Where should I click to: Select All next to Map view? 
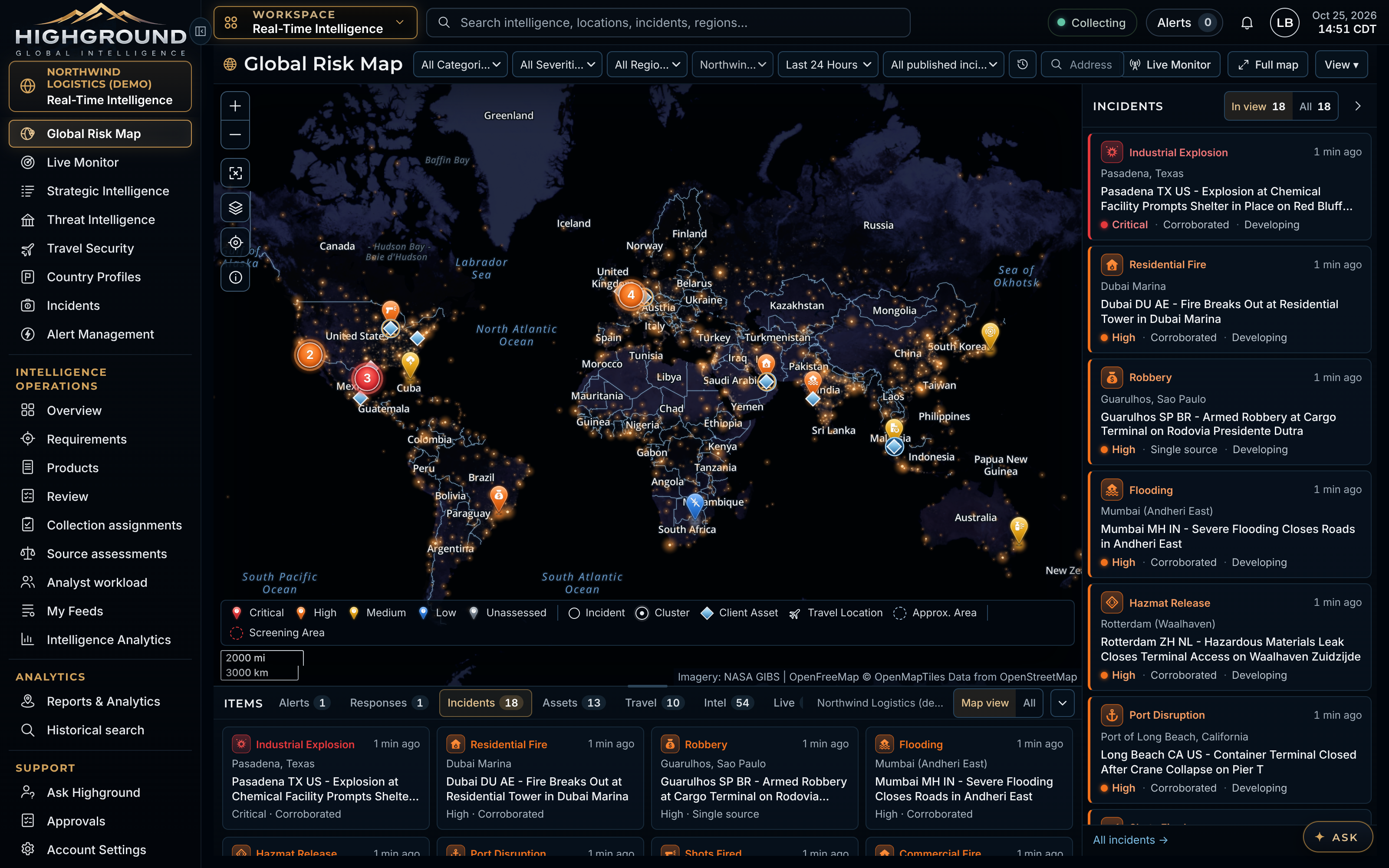tap(1029, 703)
